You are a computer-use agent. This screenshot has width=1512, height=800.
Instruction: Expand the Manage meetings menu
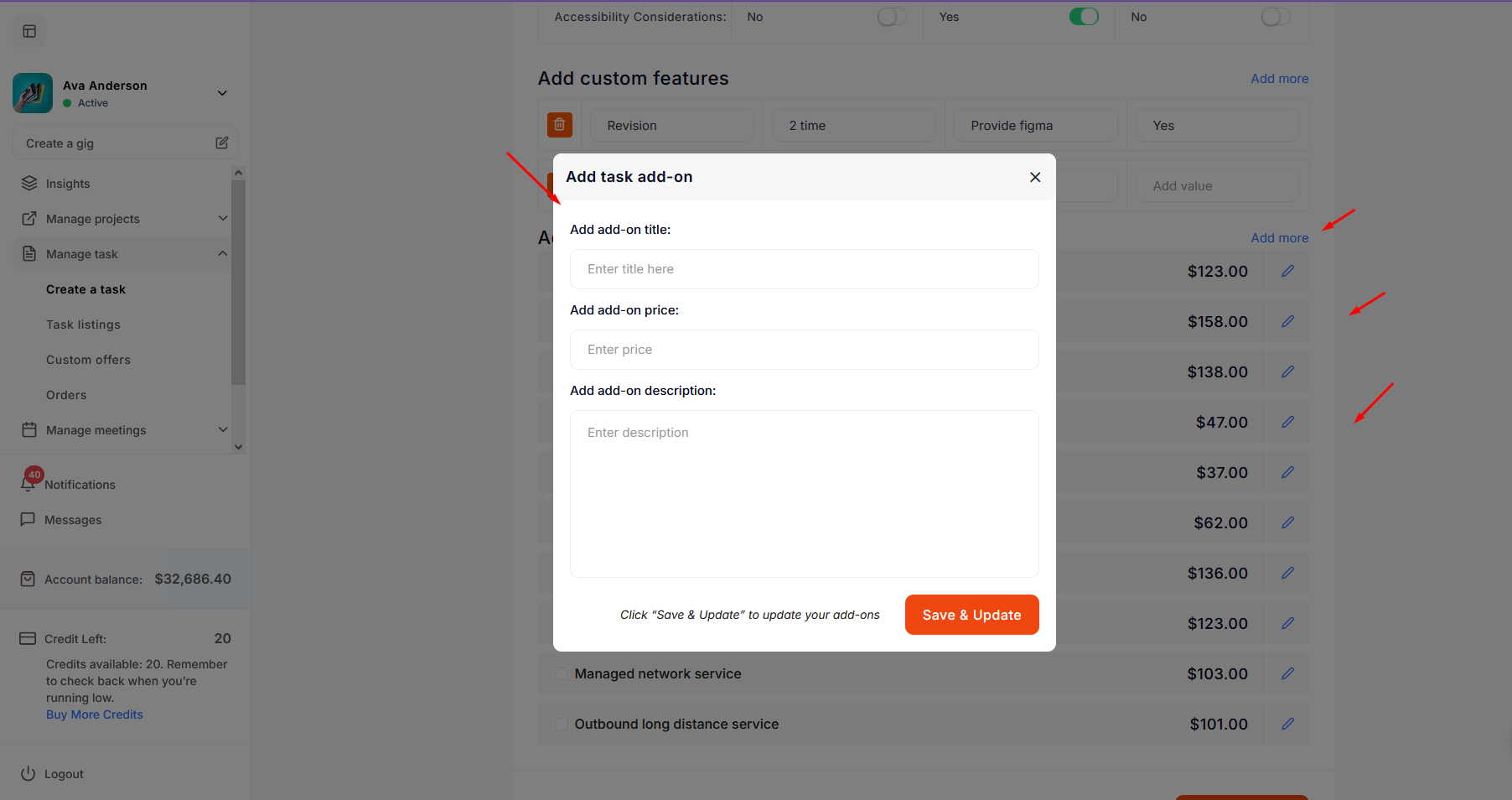point(223,430)
